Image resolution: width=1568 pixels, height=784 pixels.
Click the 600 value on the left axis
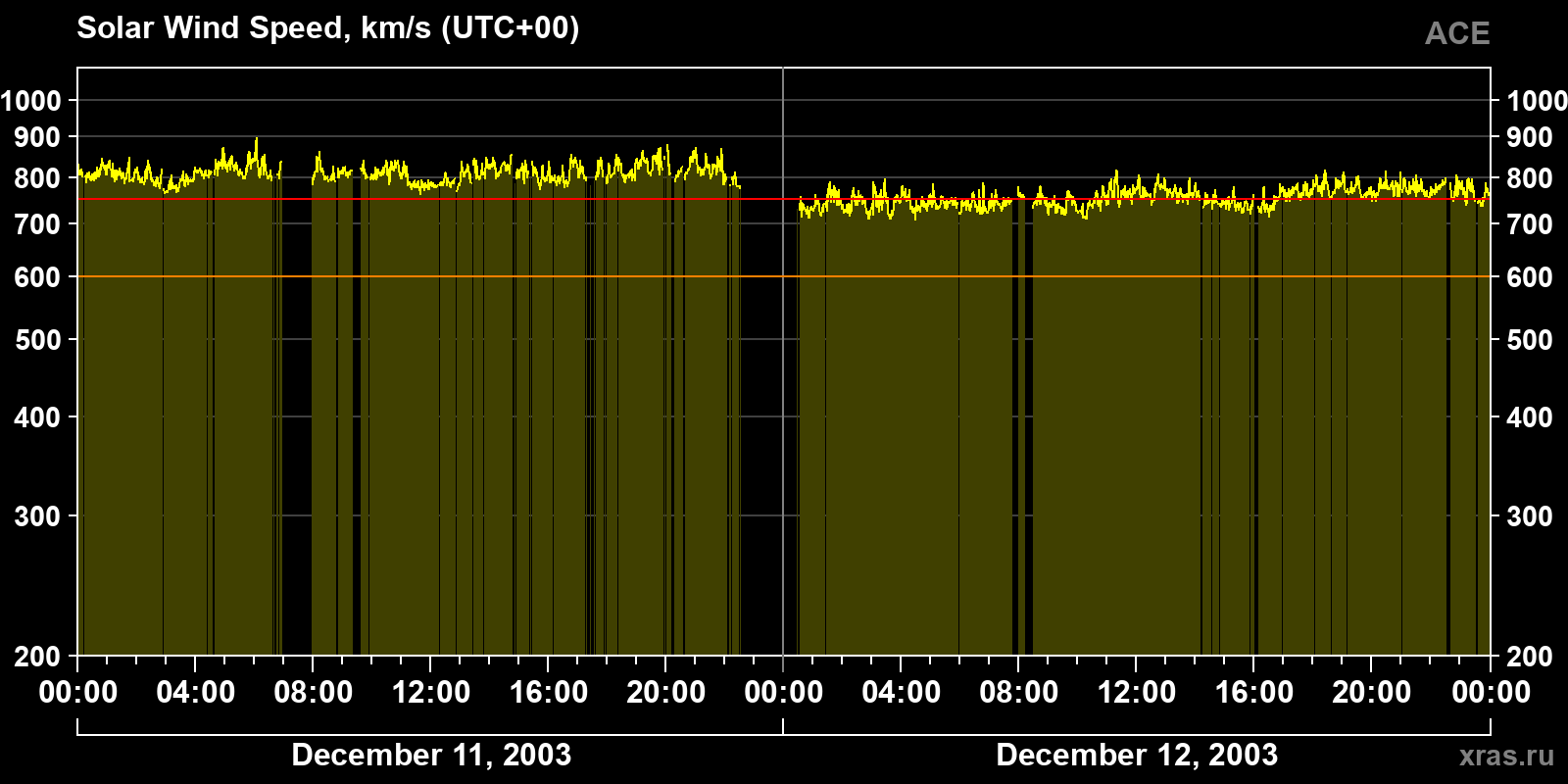pyautogui.click(x=37, y=277)
